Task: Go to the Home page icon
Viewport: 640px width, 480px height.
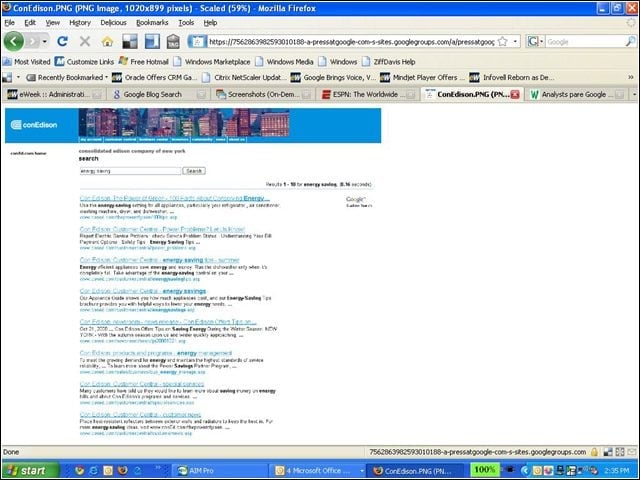Action: tap(107, 41)
